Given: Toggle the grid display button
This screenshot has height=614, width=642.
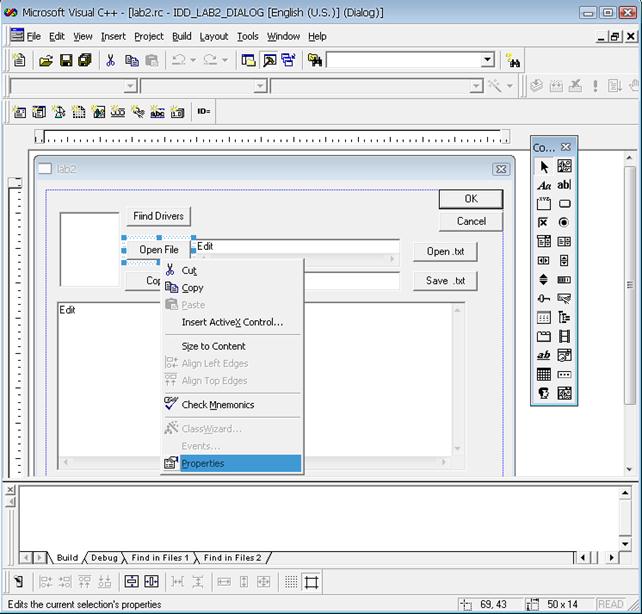Looking at the screenshot, I should [290, 581].
